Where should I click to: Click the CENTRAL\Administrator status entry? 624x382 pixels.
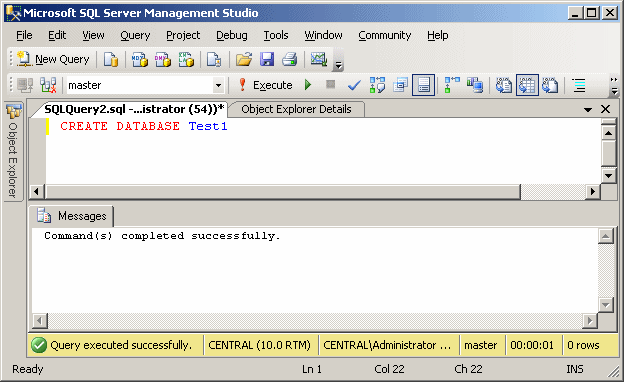click(x=387, y=345)
